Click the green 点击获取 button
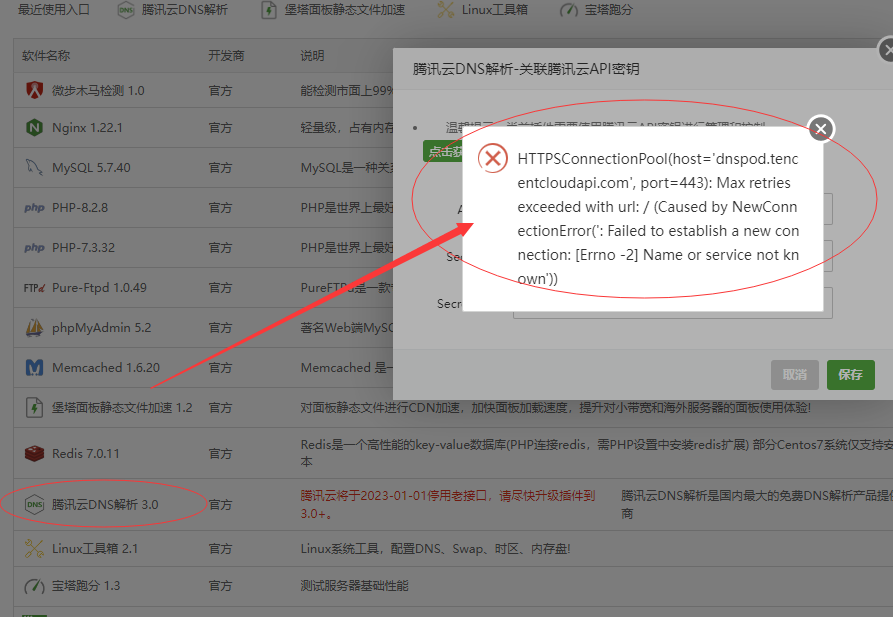The height and width of the screenshot is (617, 893). pyautogui.click(x=443, y=151)
